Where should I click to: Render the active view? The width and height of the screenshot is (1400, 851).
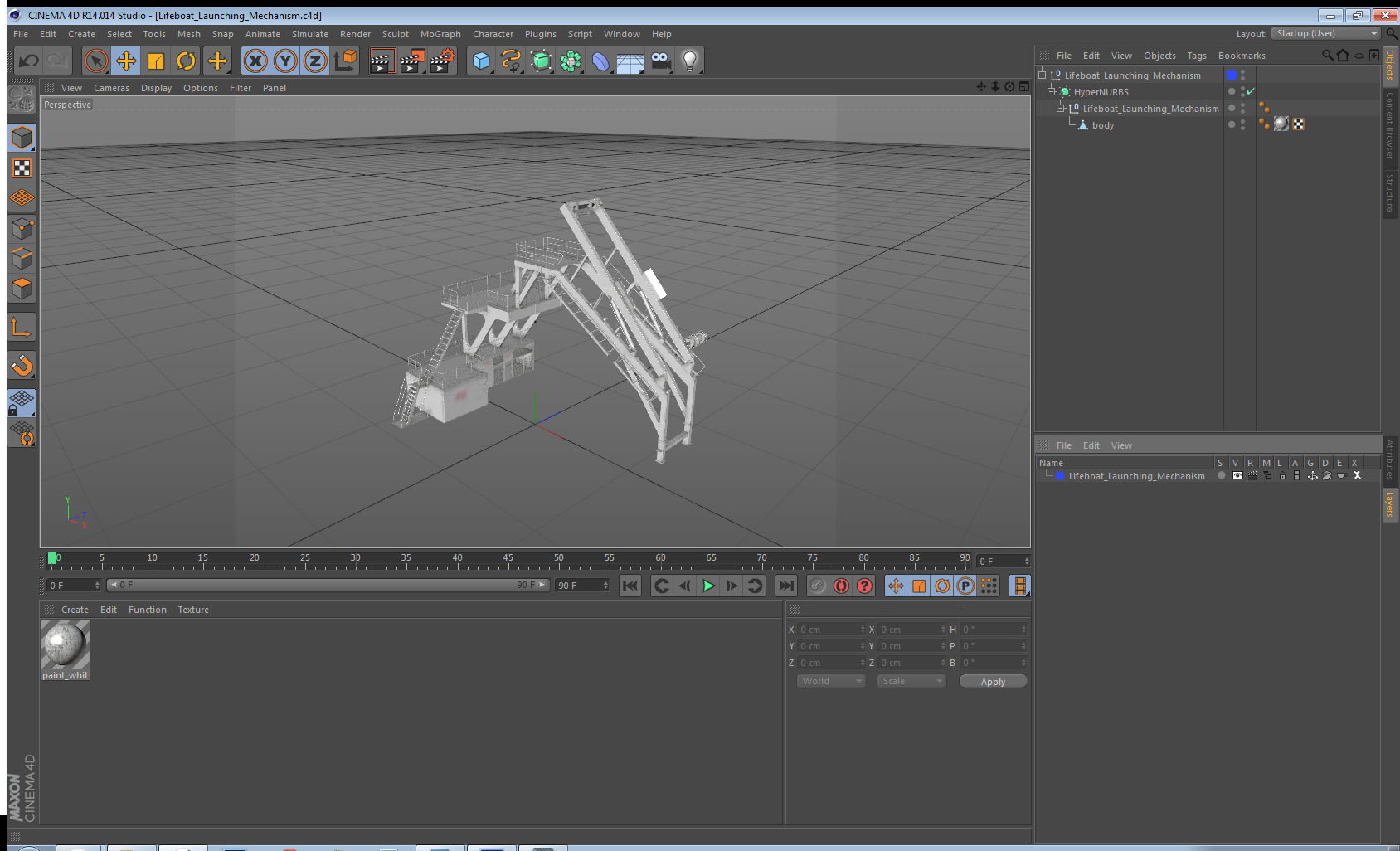(381, 61)
